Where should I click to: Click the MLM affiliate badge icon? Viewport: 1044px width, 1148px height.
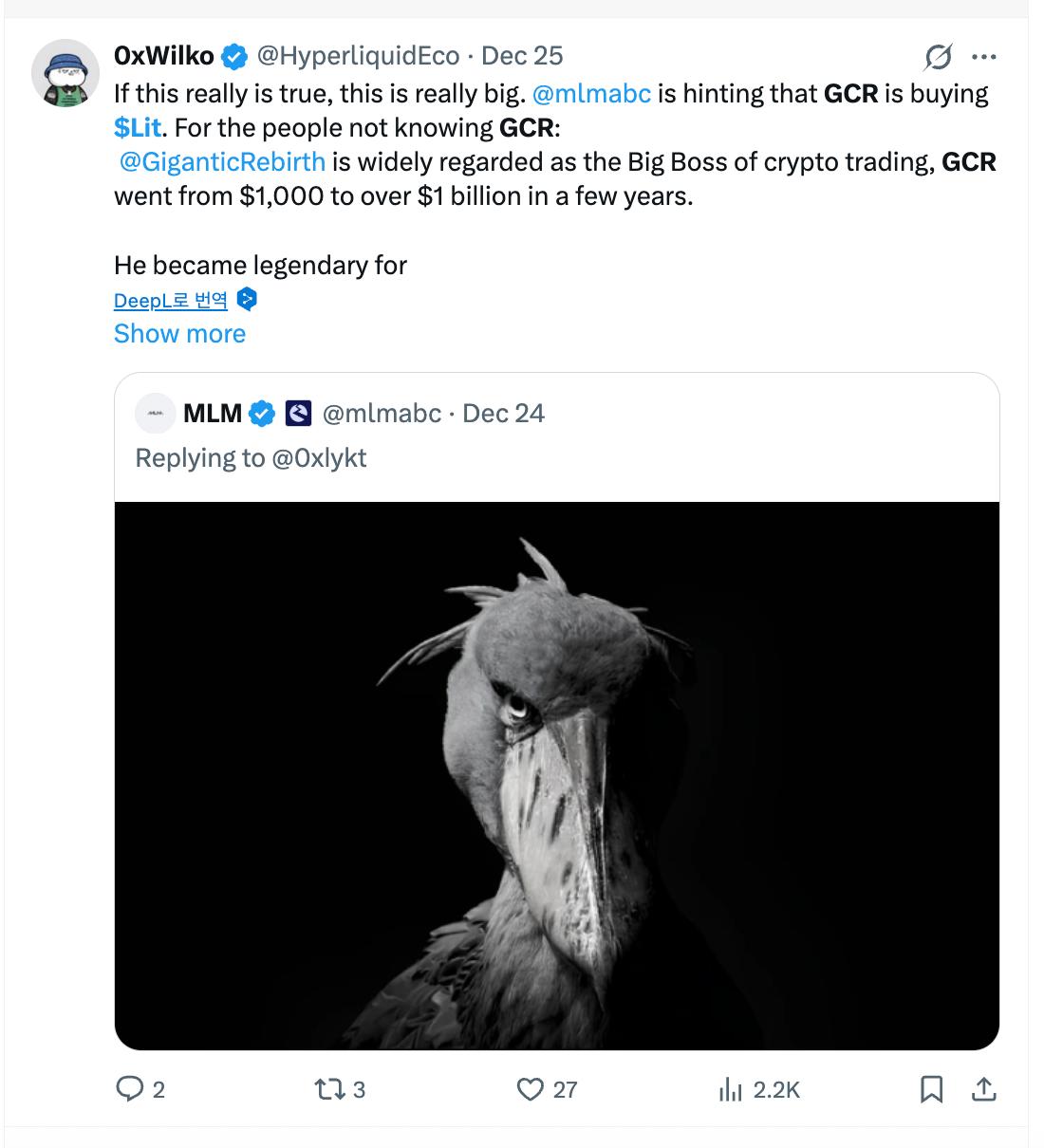pyautogui.click(x=299, y=414)
